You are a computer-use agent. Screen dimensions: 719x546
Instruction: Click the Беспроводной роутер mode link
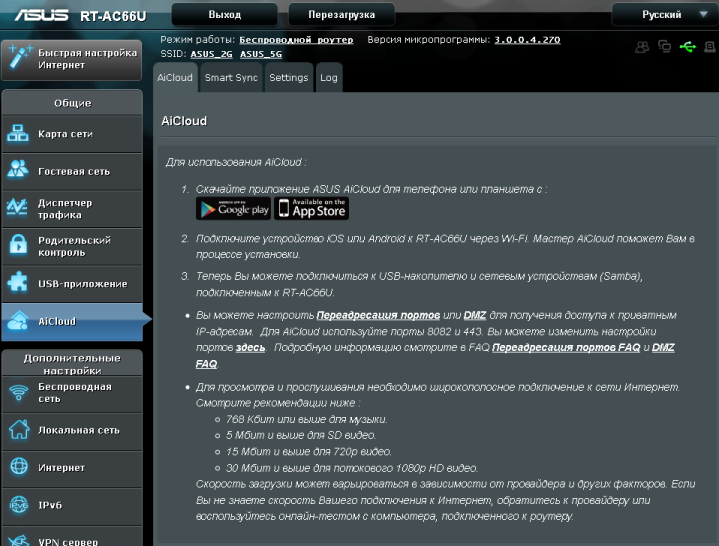(296, 40)
